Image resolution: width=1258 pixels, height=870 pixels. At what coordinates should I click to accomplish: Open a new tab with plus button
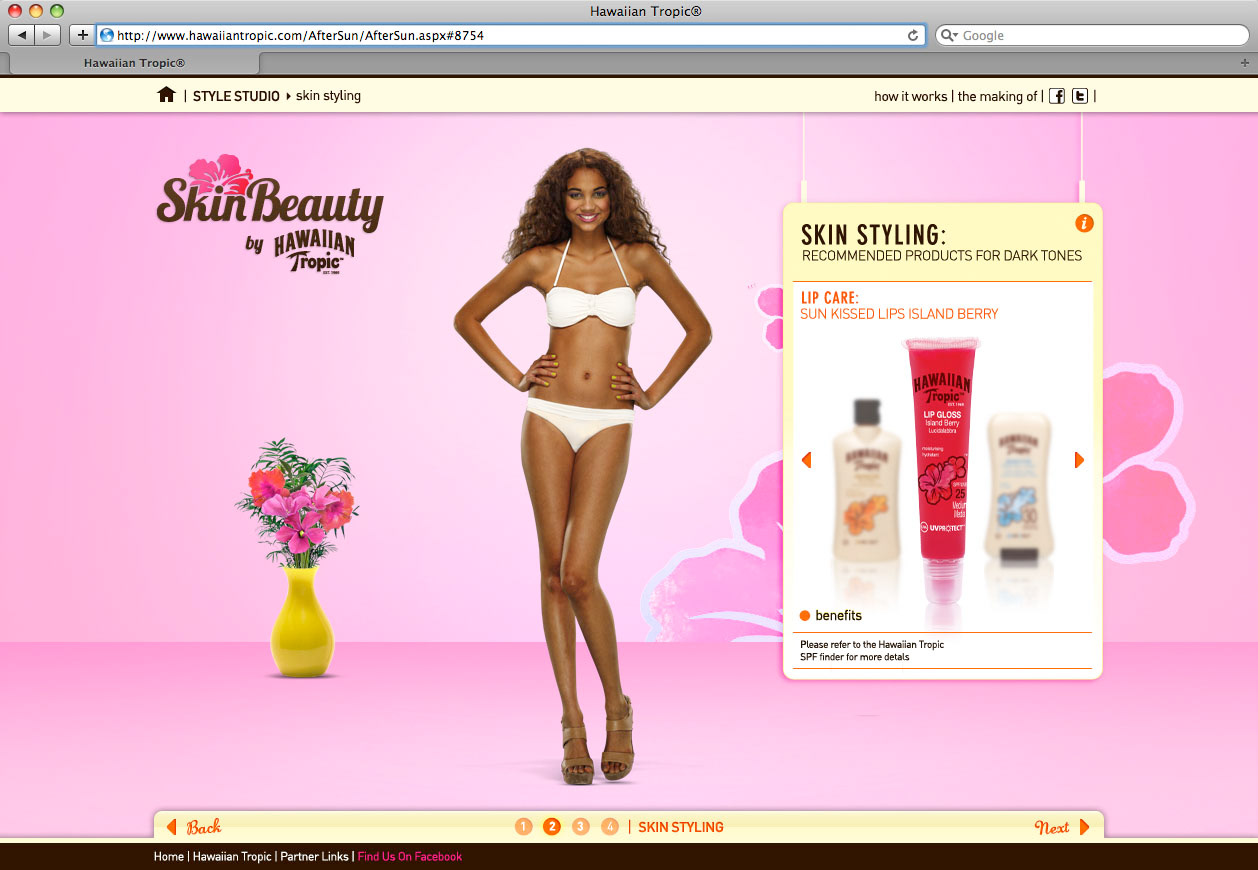click(x=1244, y=62)
